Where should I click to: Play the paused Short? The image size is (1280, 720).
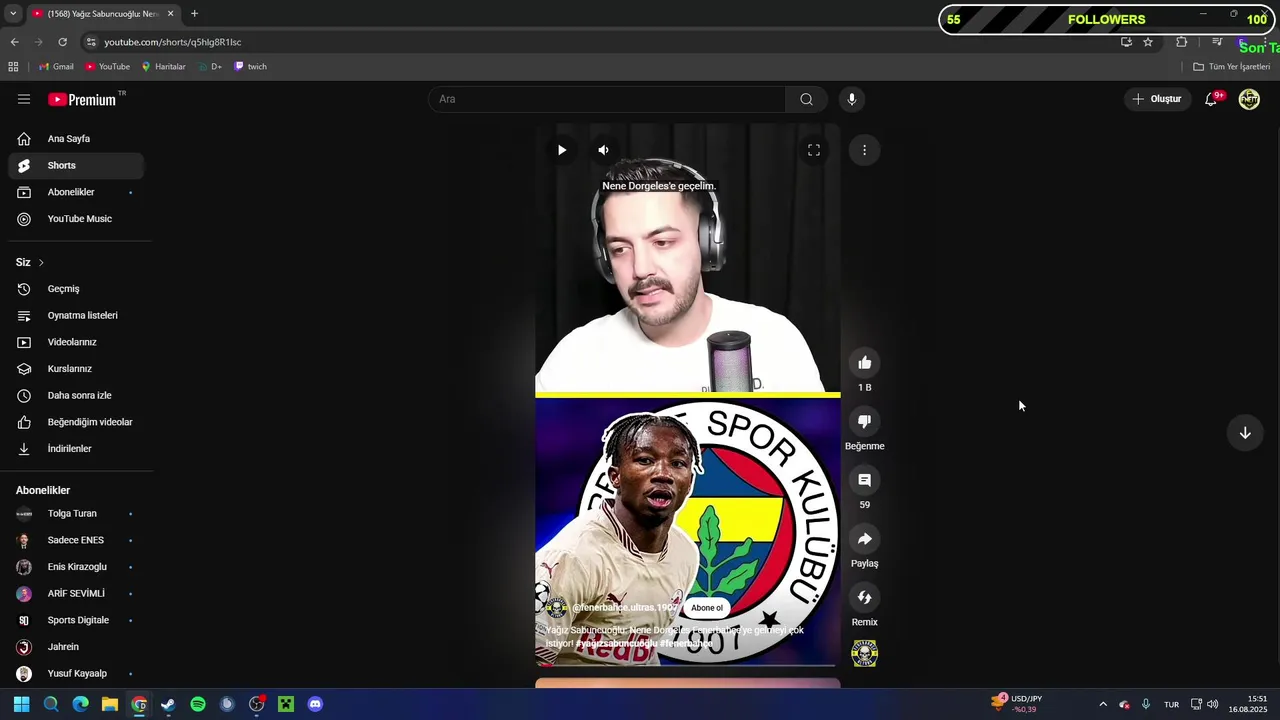click(562, 150)
